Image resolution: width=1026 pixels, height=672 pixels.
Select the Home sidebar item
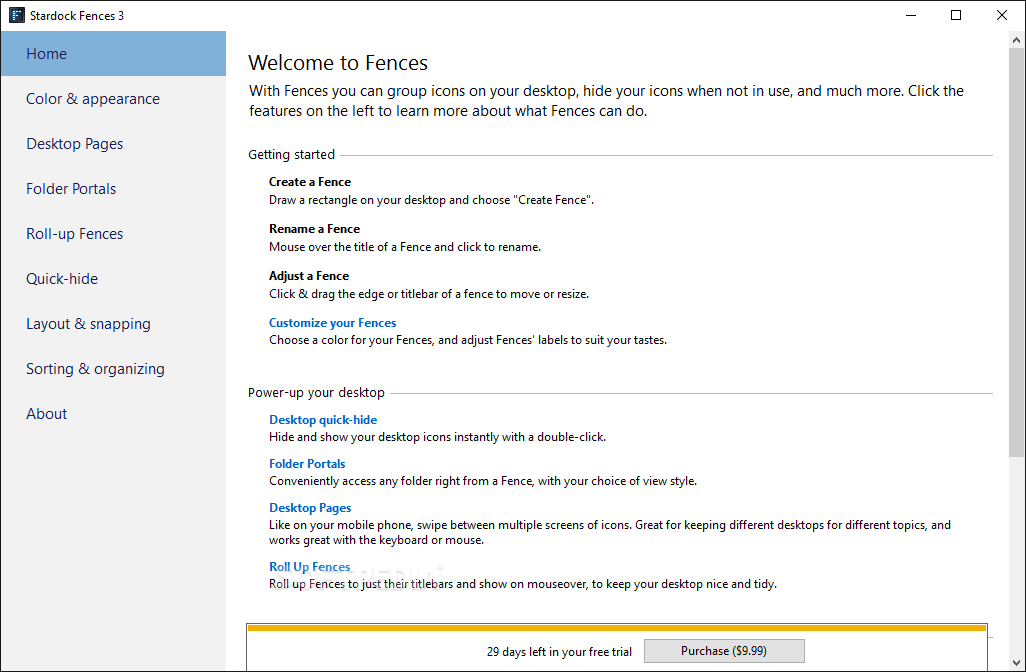(113, 54)
